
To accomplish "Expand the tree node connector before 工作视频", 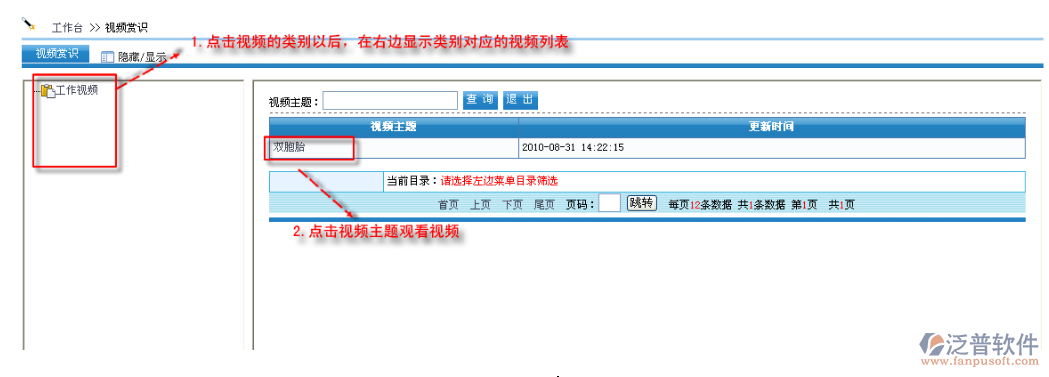I will tap(37, 91).
